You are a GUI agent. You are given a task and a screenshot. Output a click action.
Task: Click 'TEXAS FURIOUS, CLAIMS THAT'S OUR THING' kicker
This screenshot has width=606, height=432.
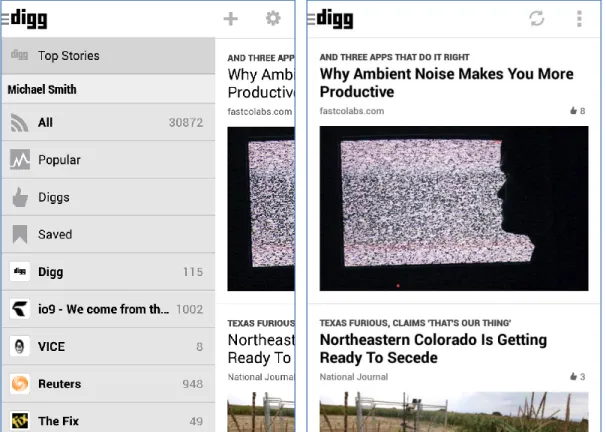[415, 323]
